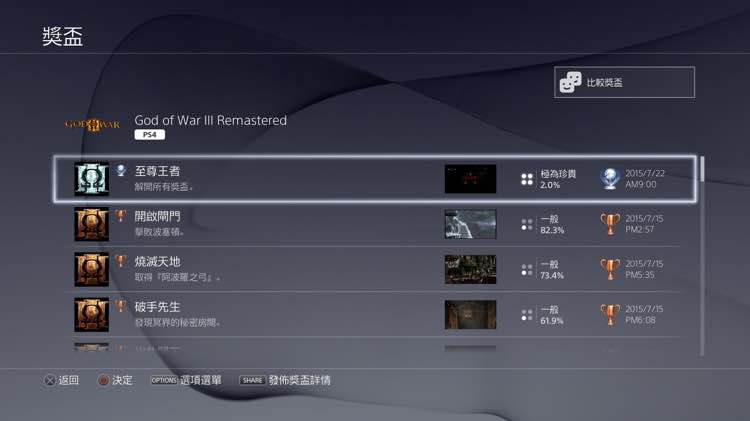
Task: Click the OPTIONS 選項選單 menu hint
Action: click(186, 380)
